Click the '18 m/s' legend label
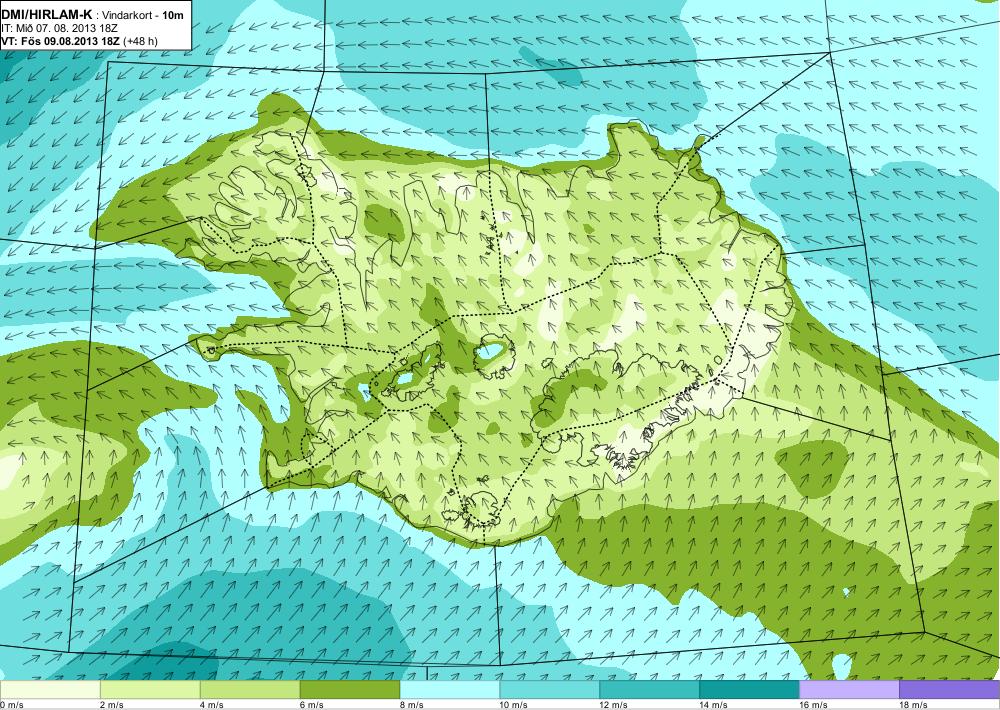1000x710 pixels. point(914,705)
